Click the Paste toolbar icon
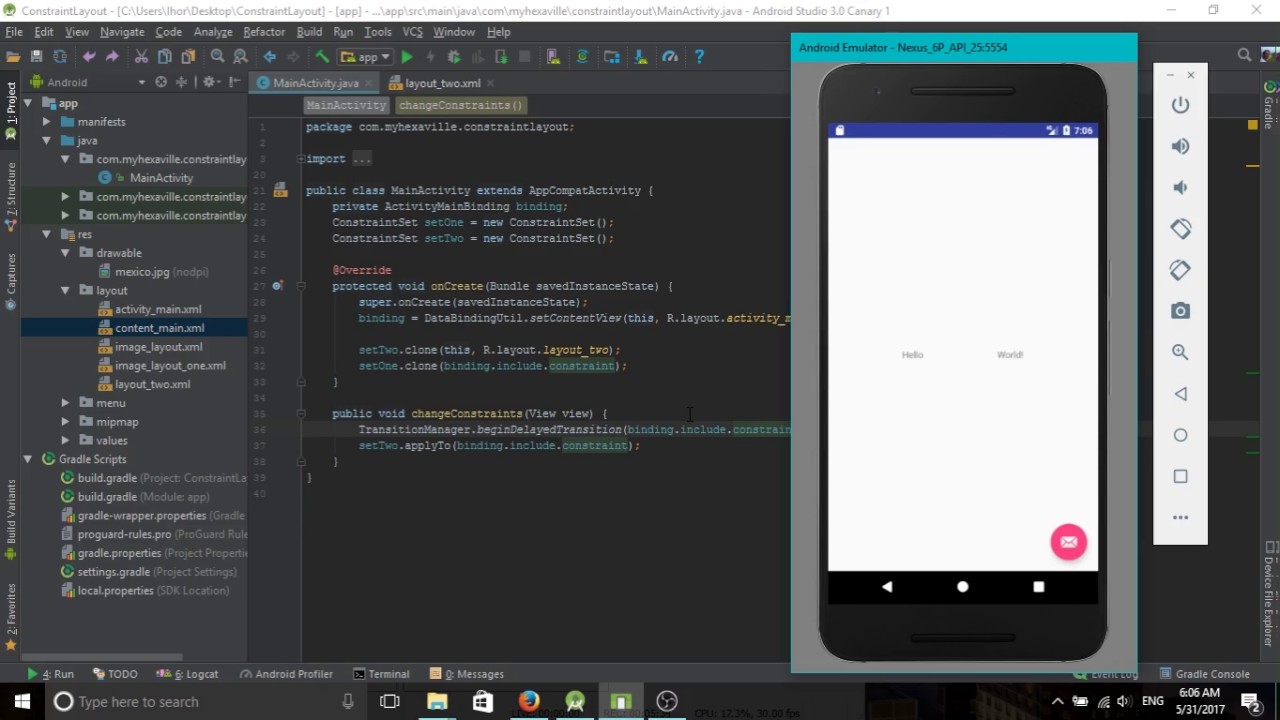The image size is (1280, 720). 187,57
